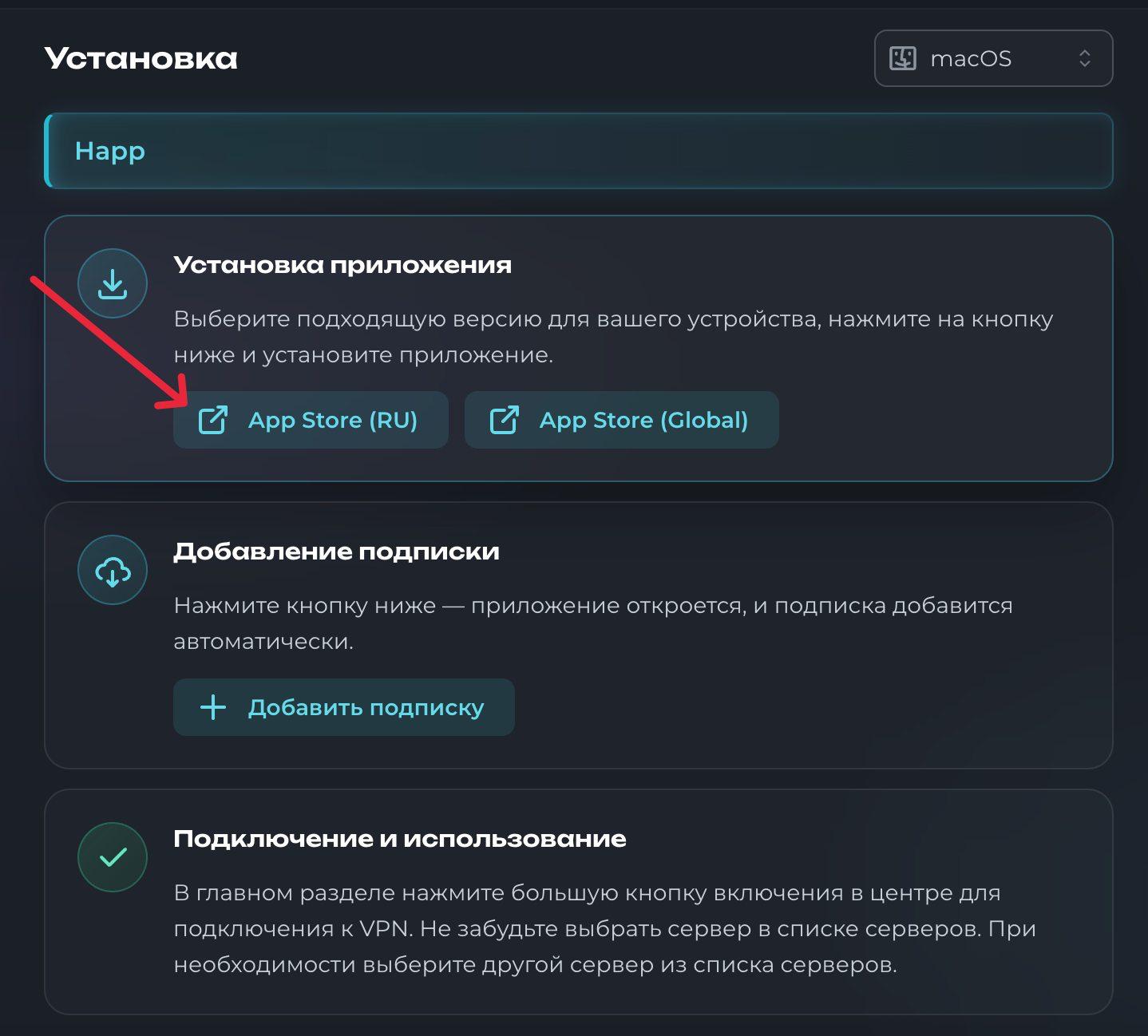Open the Установка section heading
The image size is (1148, 1036).
coord(141,57)
